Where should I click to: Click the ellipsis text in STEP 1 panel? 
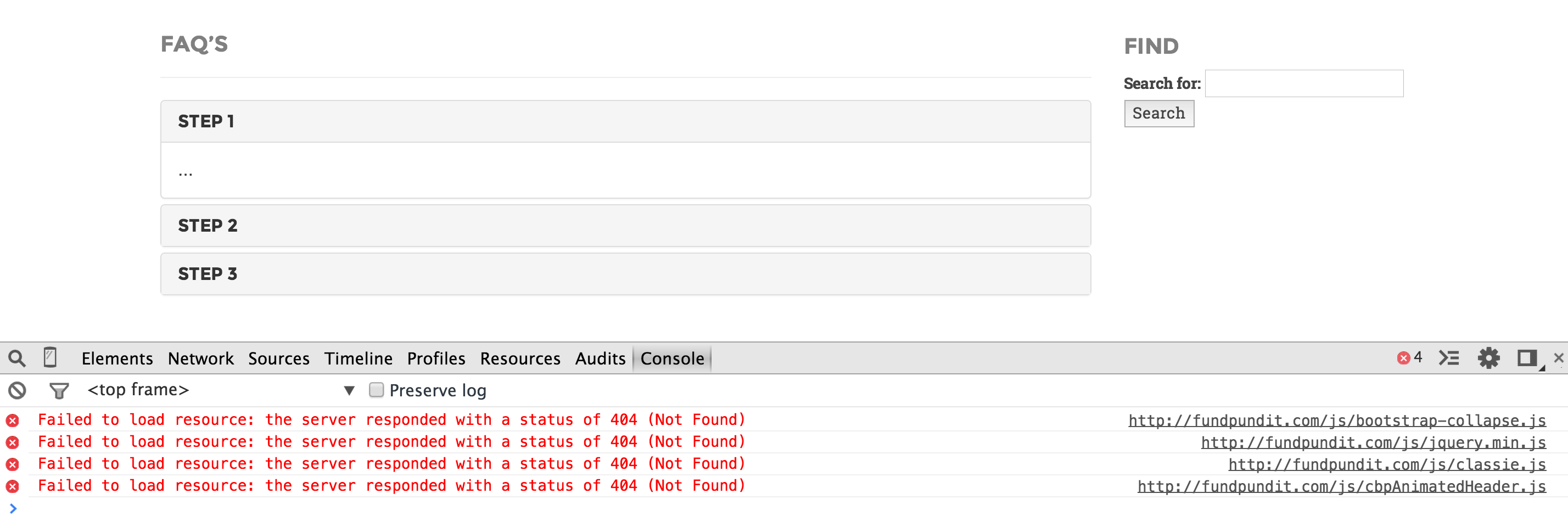coord(185,174)
